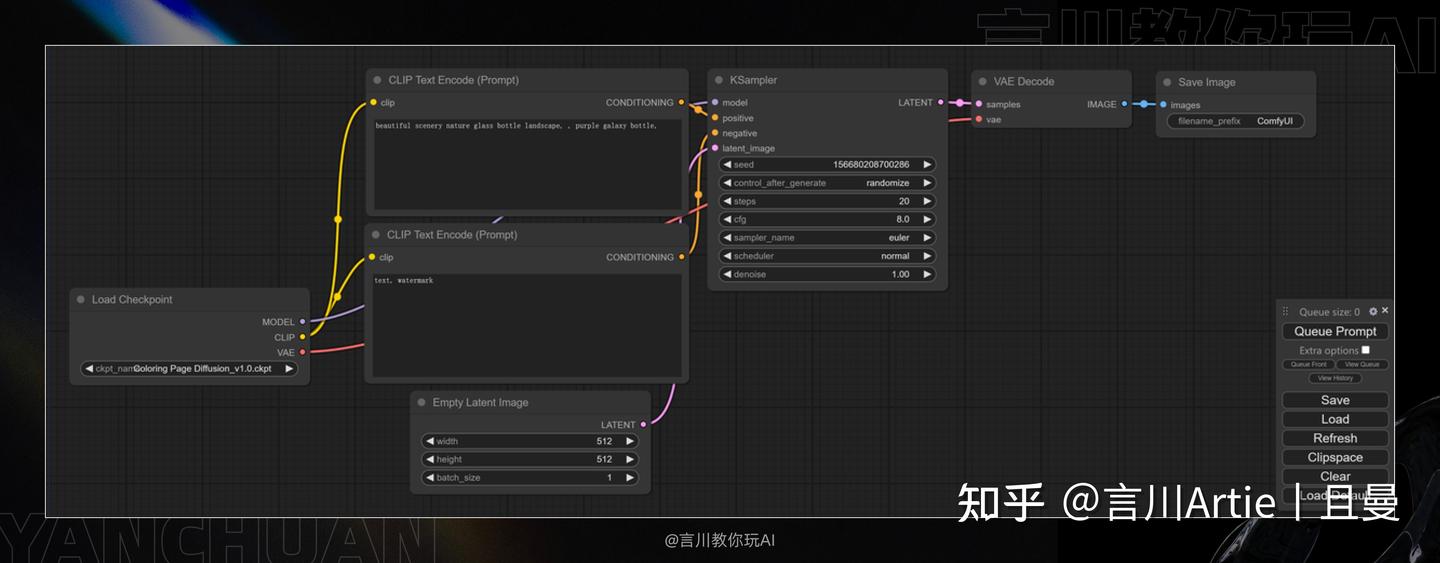The height and width of the screenshot is (563, 1440).
Task: Open the control_after_generate 'randomize' dropdown
Action: point(827,183)
